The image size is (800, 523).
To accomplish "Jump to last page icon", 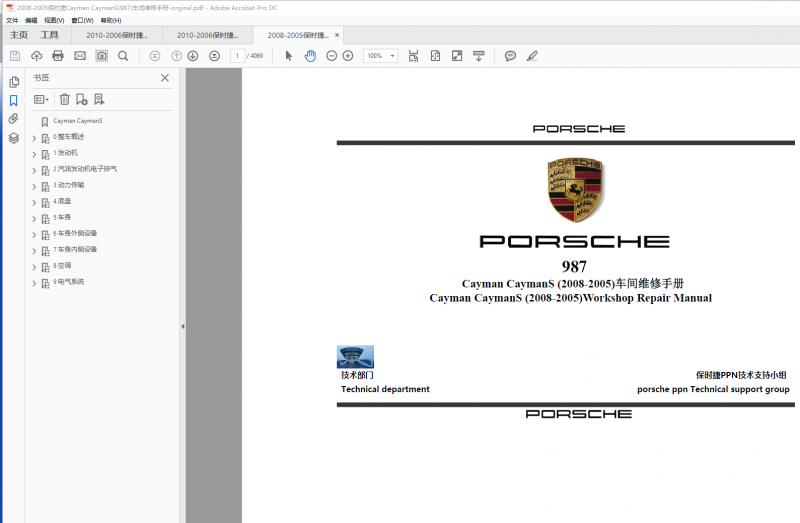I will (x=214, y=56).
